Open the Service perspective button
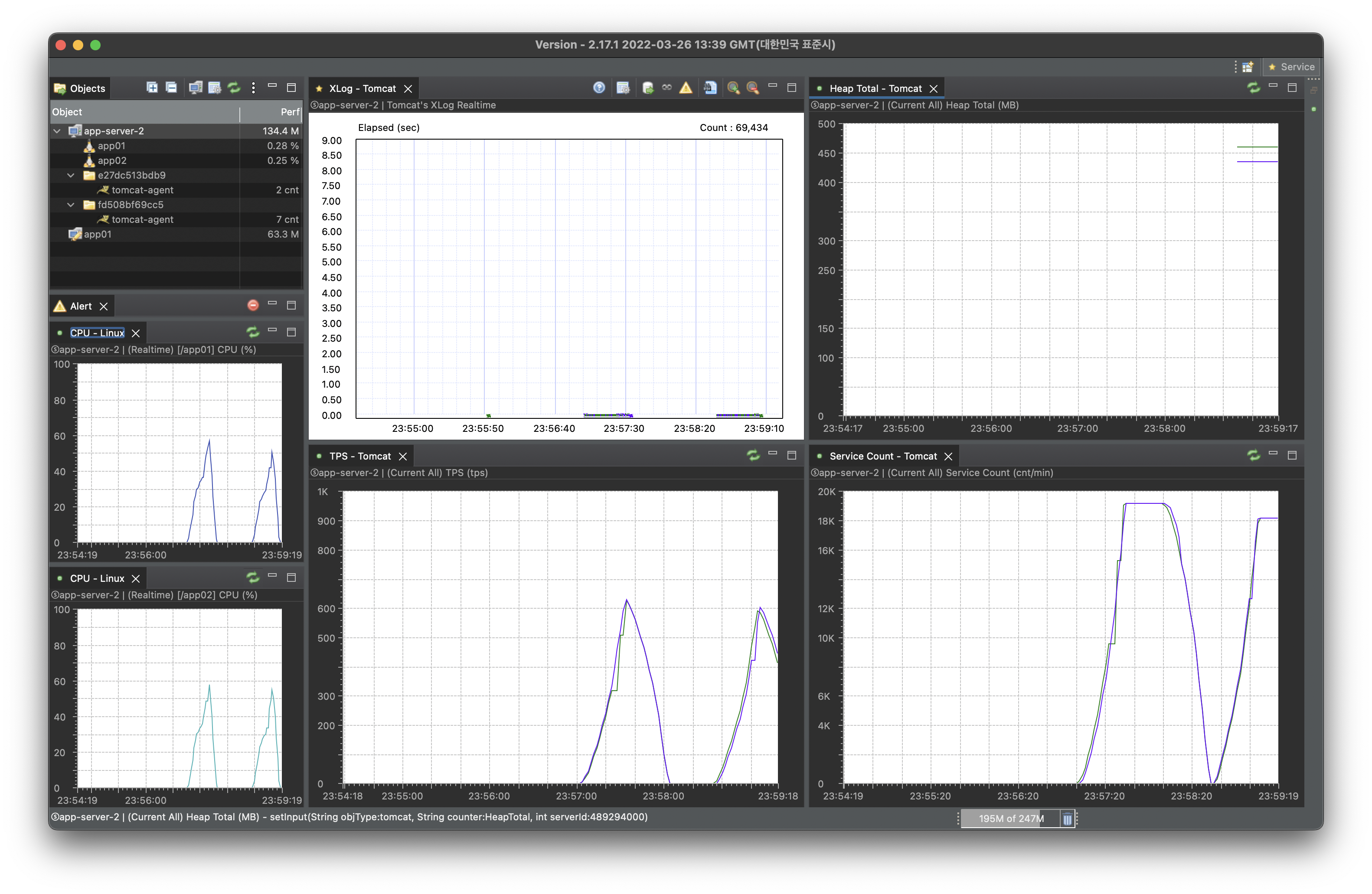This screenshot has height=894, width=1372. [x=1291, y=67]
